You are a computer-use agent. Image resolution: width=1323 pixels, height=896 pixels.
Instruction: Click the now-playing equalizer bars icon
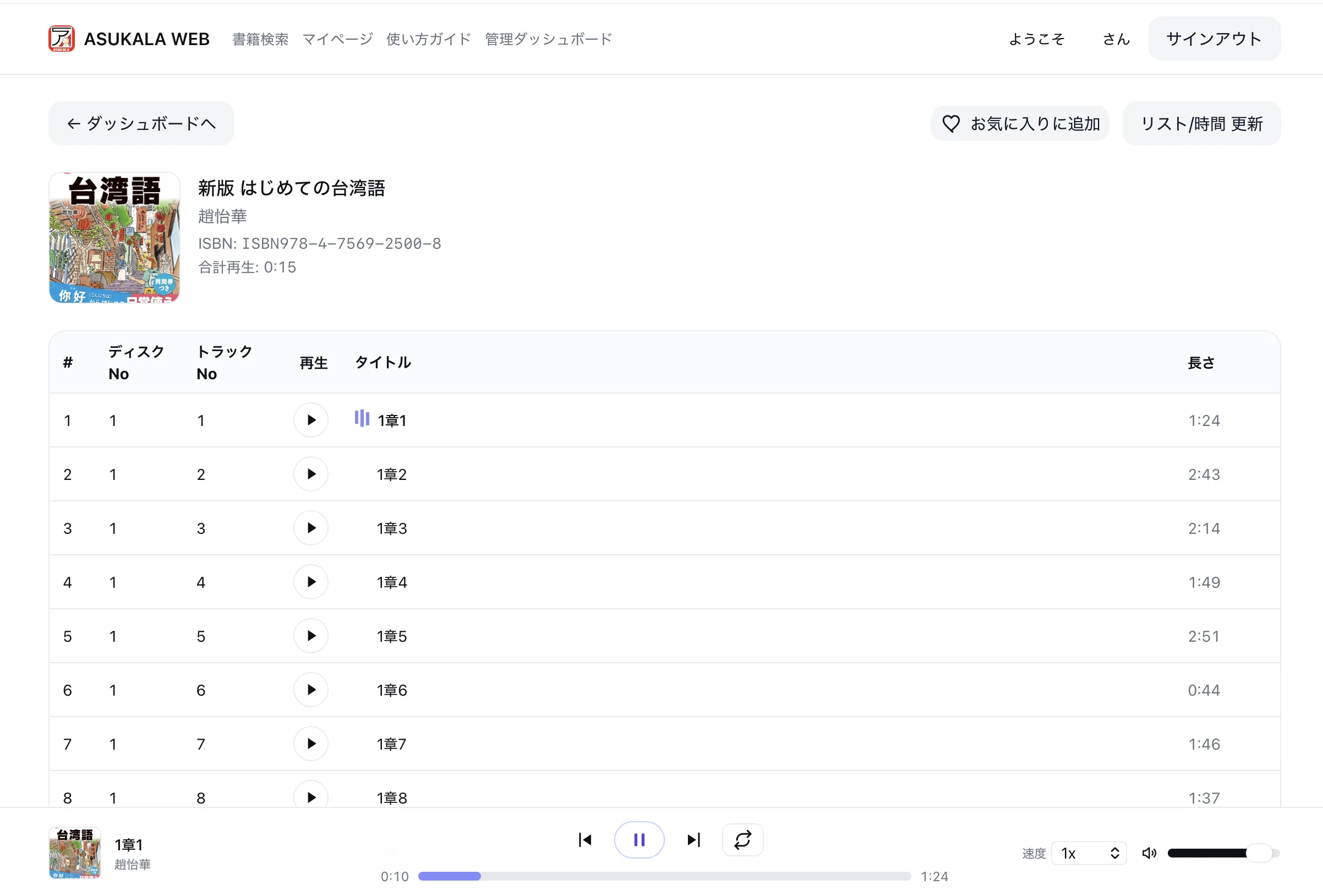(x=362, y=418)
